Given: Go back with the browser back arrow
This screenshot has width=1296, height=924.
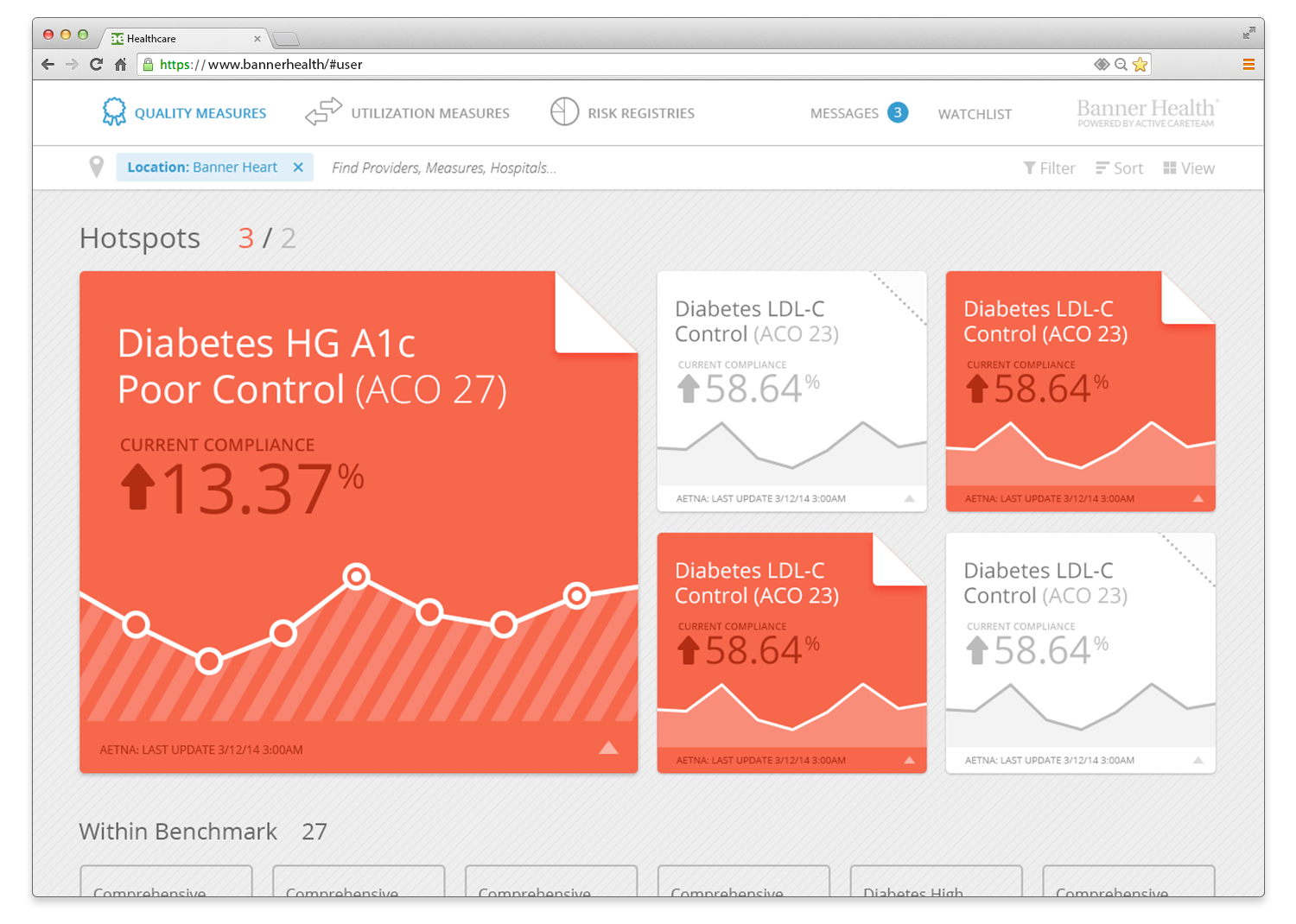Looking at the screenshot, I should tap(48, 64).
